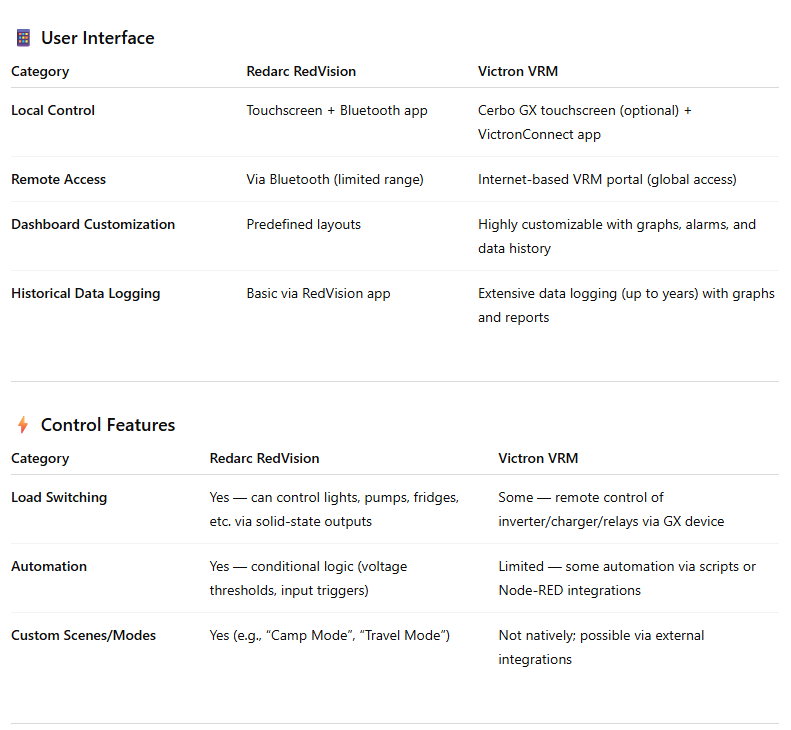Select the Redarc RedVision header in the first table
Screen dimensions: 791x730
click(x=301, y=71)
